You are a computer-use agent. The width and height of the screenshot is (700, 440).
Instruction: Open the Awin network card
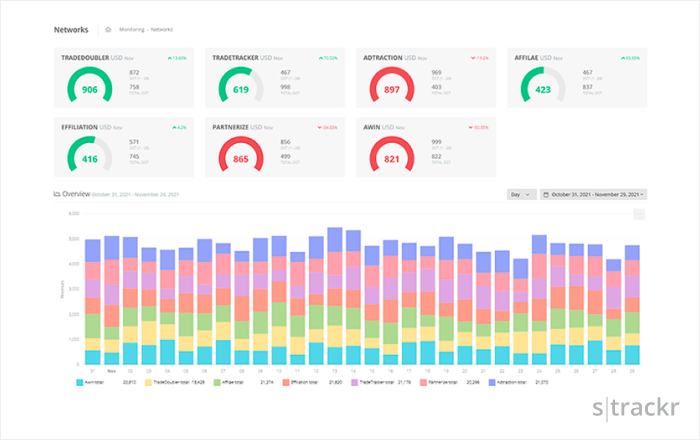point(426,147)
